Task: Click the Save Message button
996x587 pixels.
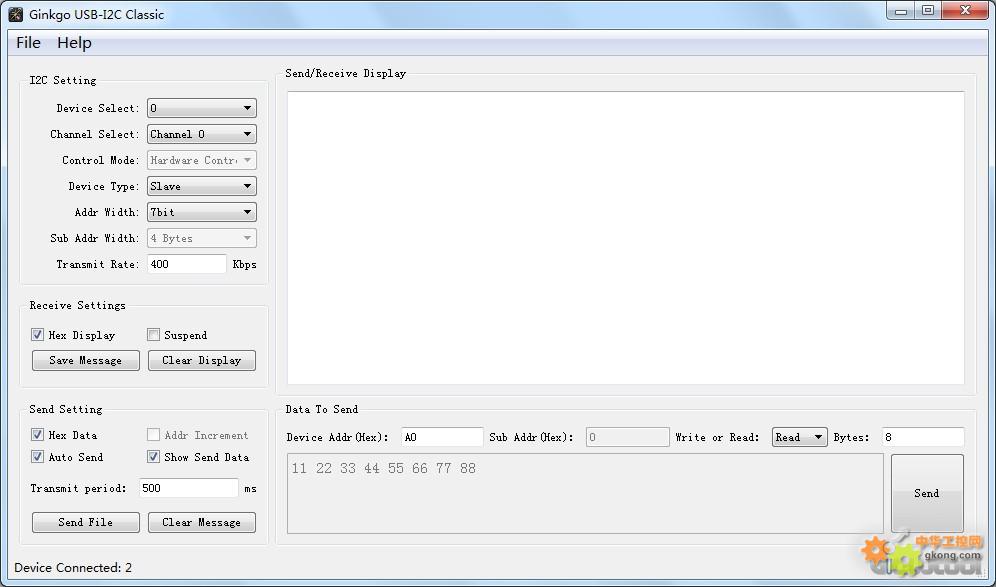Action: pos(86,360)
